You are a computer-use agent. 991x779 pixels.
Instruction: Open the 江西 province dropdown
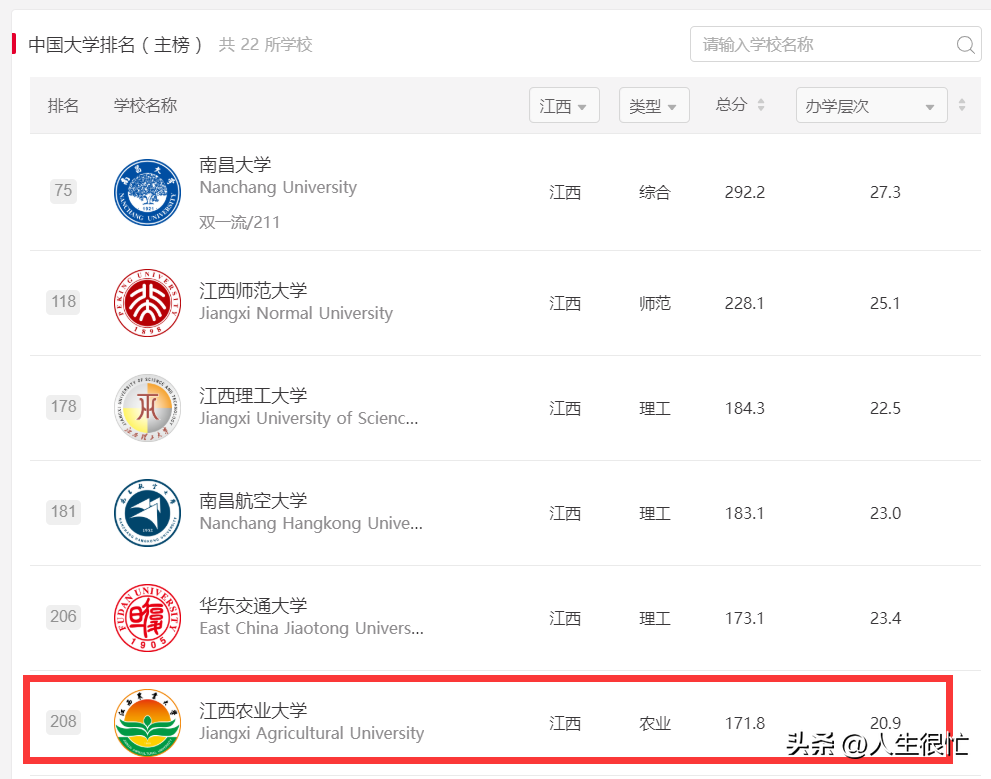564,106
